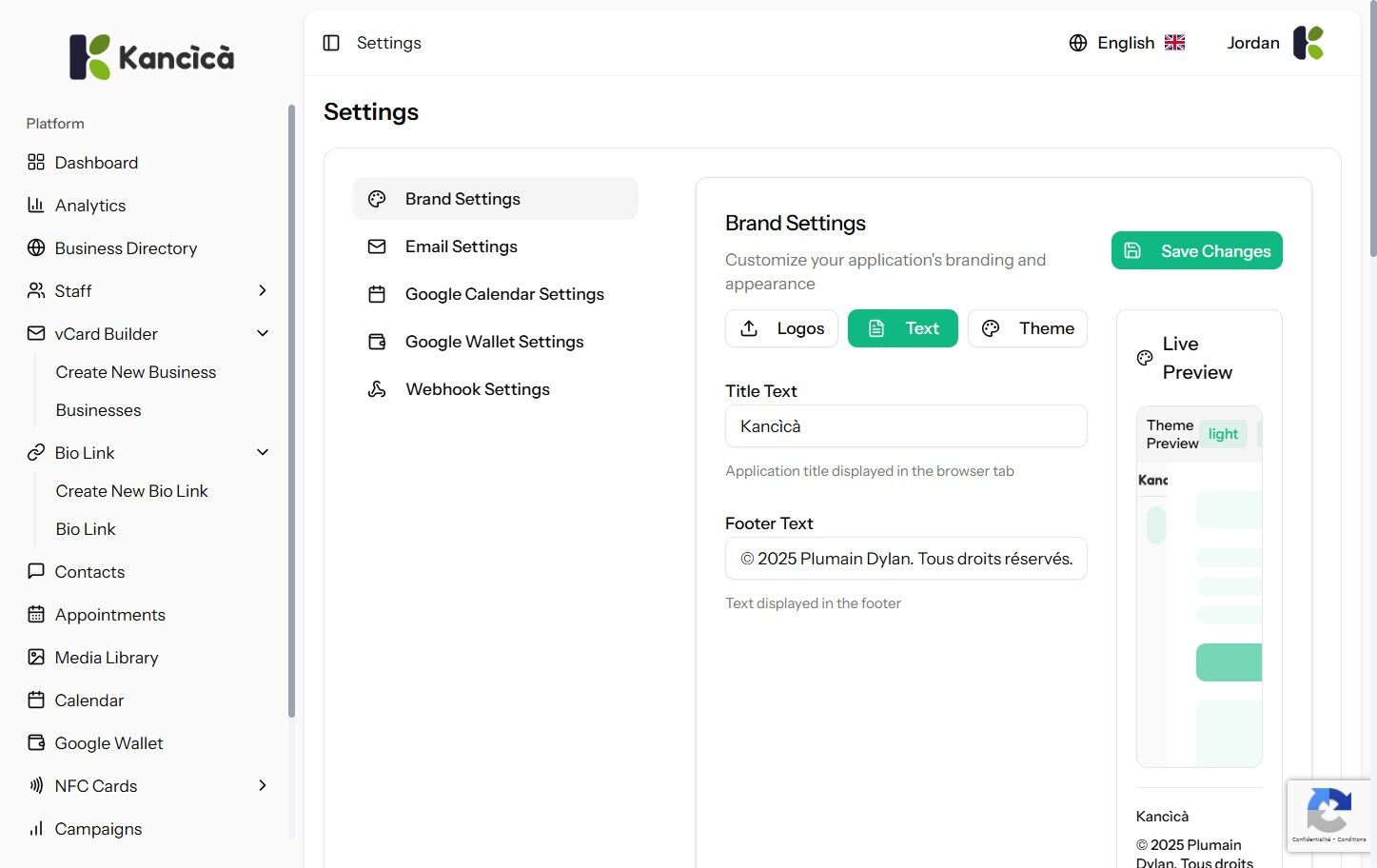Go to Analytics in sidebar
Image resolution: width=1377 pixels, height=868 pixels.
(89, 206)
